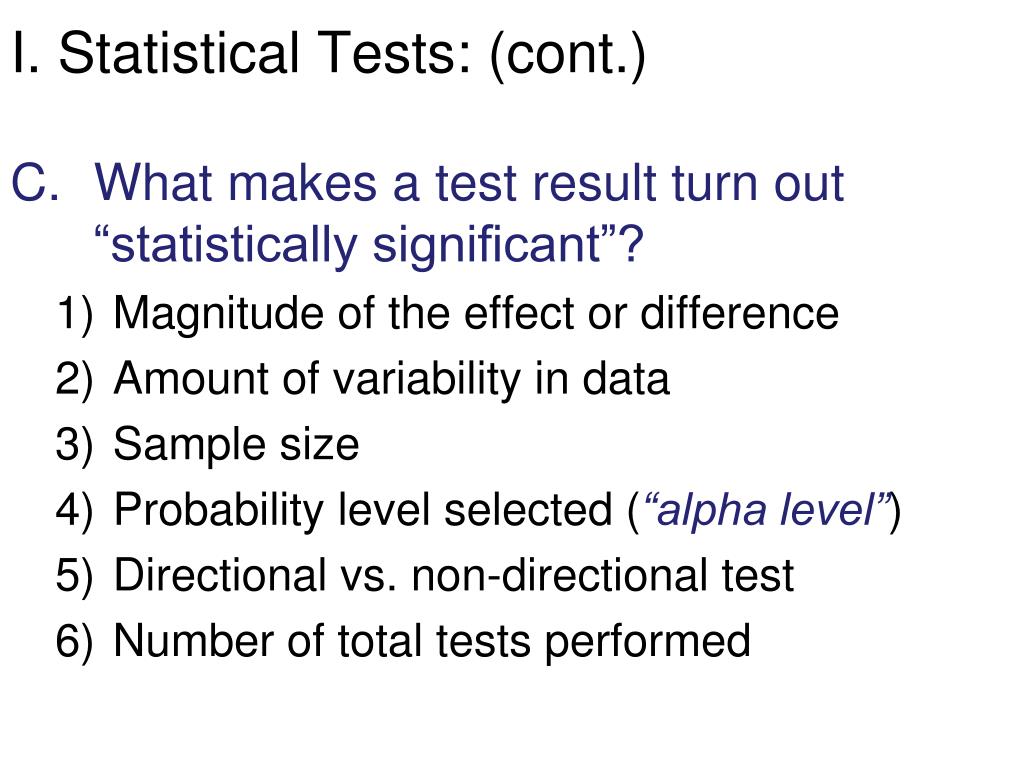Click the word 'difference' in item one
This screenshot has width=1024, height=768.
pyautogui.click(x=739, y=313)
